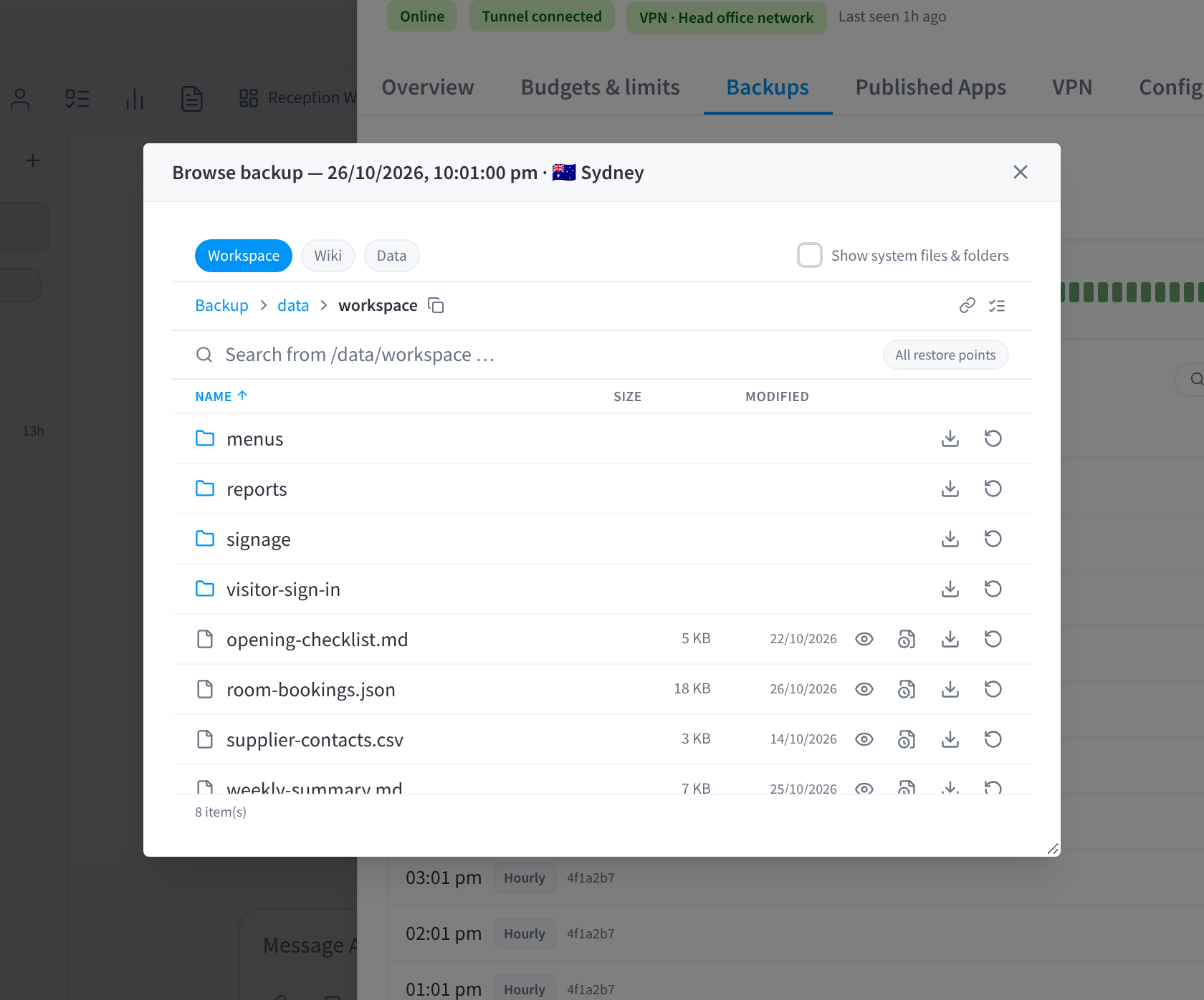Enable Show system files & folders
Image resolution: width=1204 pixels, height=1000 pixels.
[x=810, y=255]
